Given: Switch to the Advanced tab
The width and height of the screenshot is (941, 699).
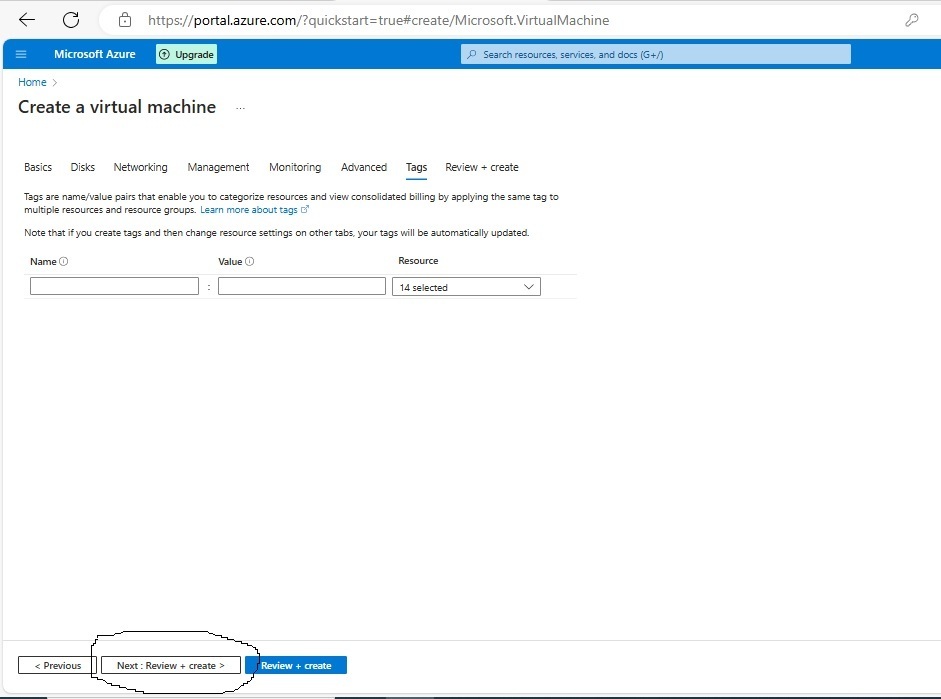Looking at the screenshot, I should [364, 167].
